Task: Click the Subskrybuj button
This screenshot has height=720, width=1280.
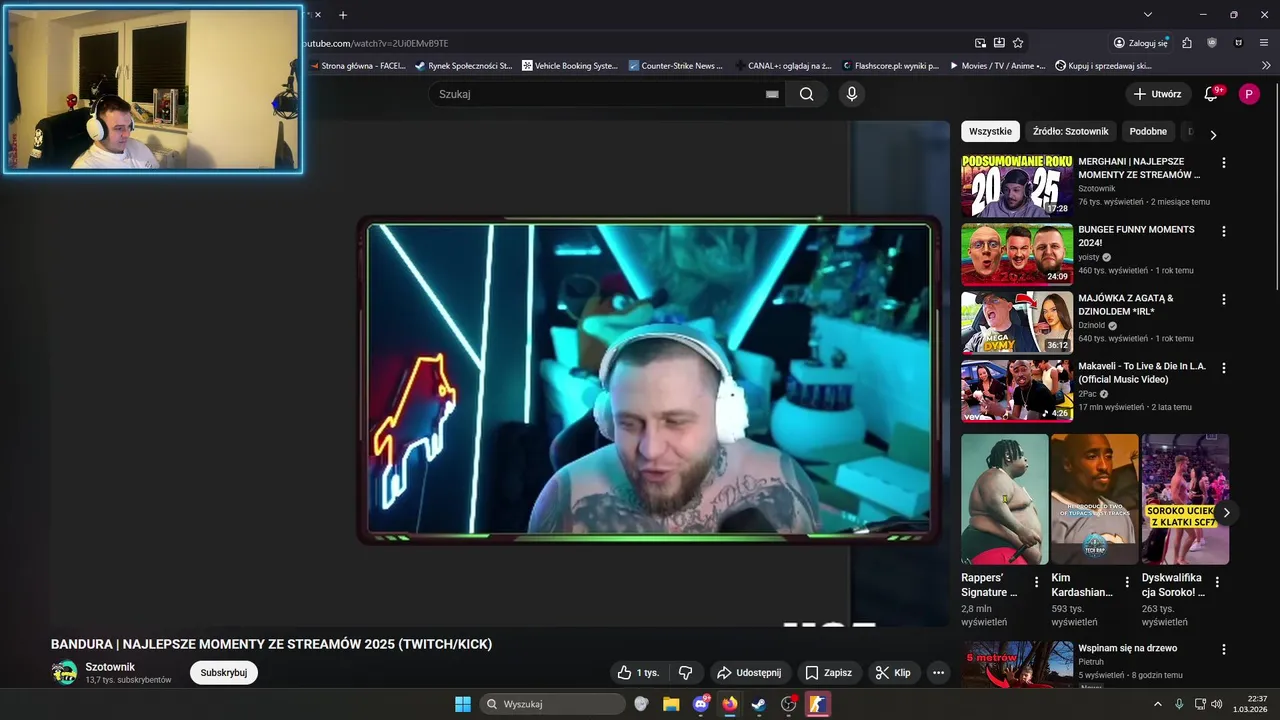Action: 224,673
